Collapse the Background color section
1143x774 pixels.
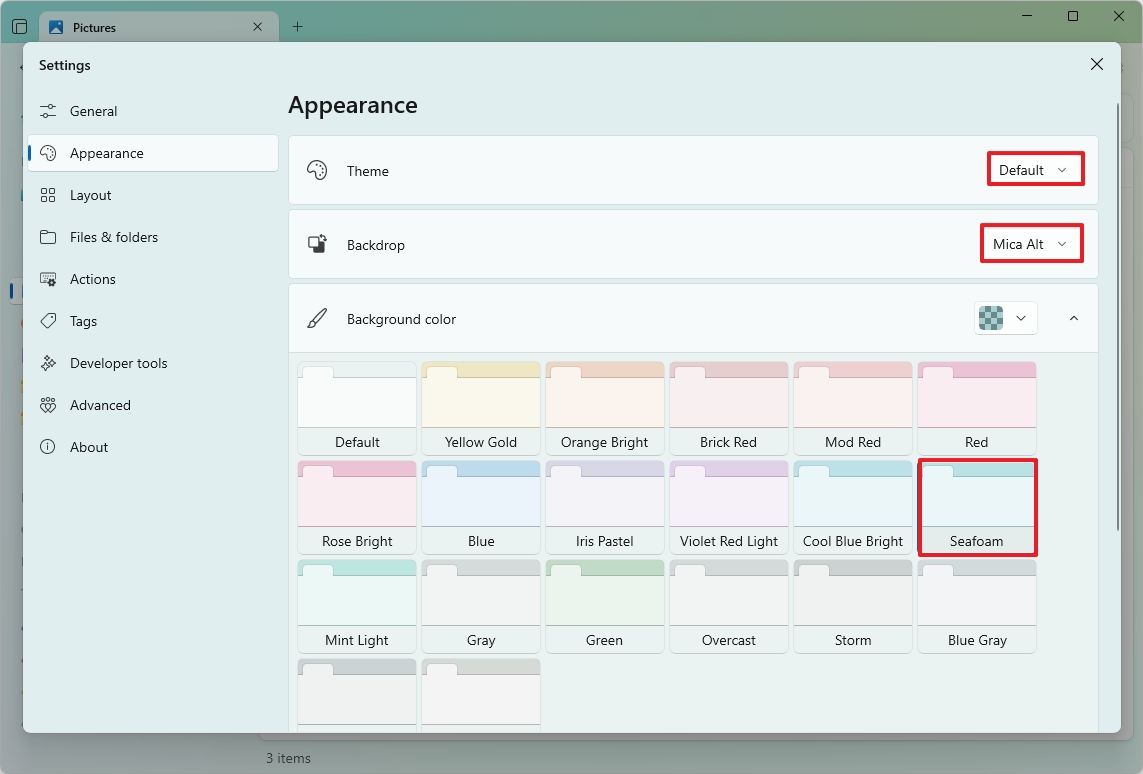point(1073,318)
